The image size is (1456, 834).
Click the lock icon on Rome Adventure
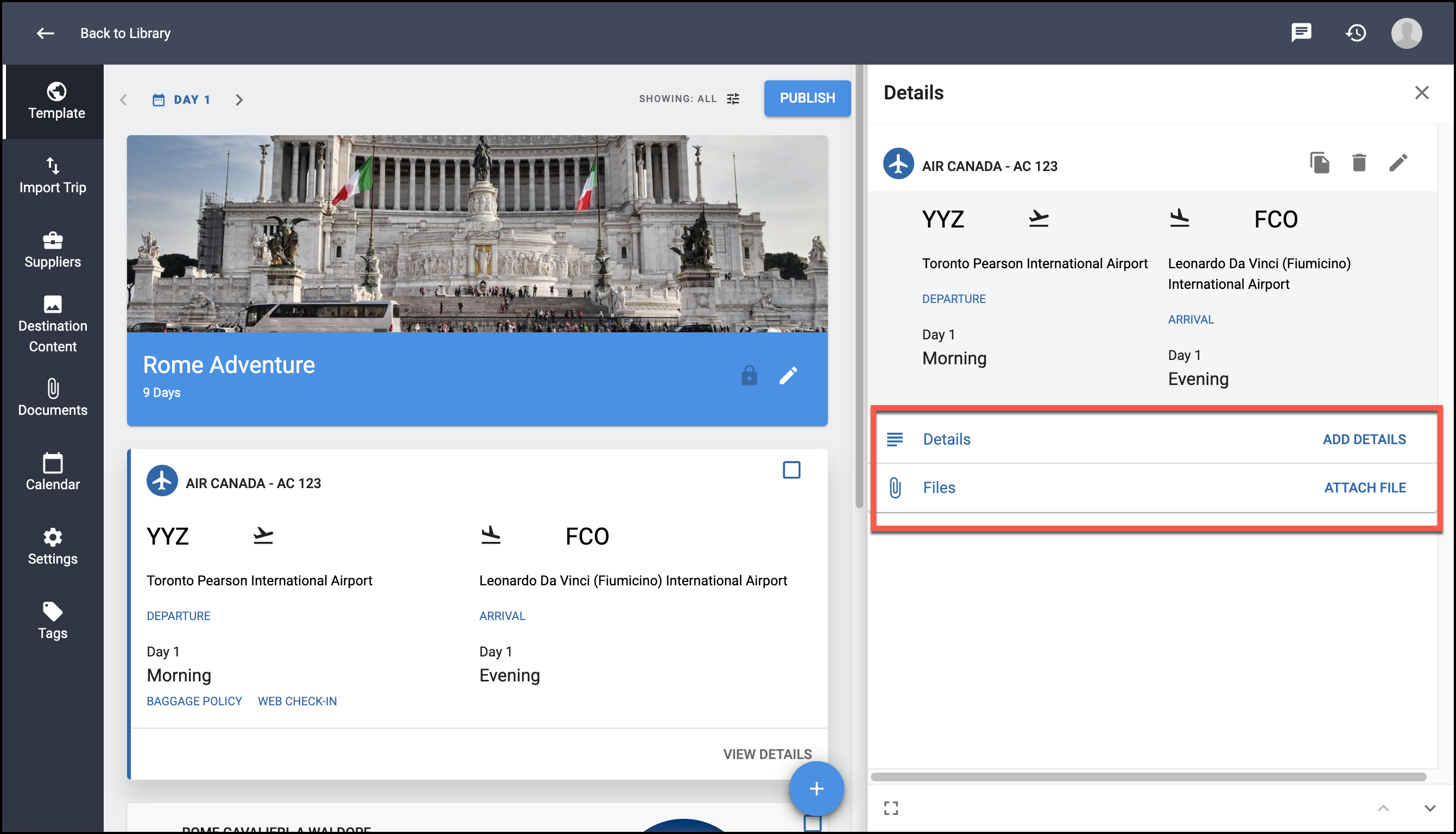tap(749, 376)
